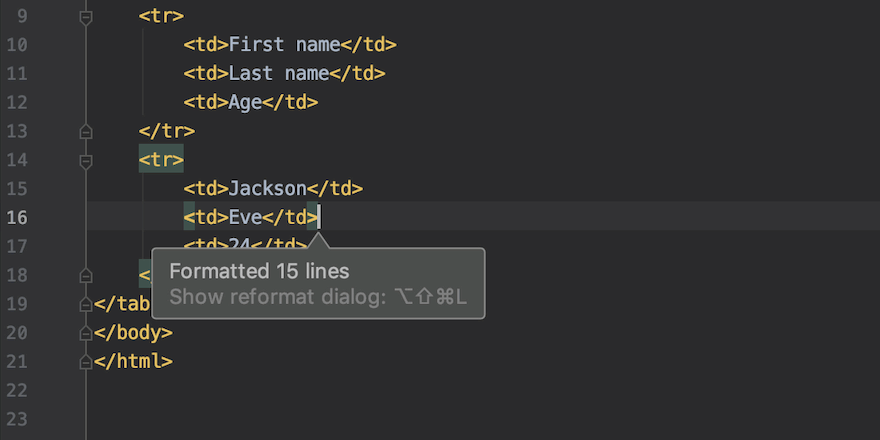Click the closing </html> tag

point(133,362)
